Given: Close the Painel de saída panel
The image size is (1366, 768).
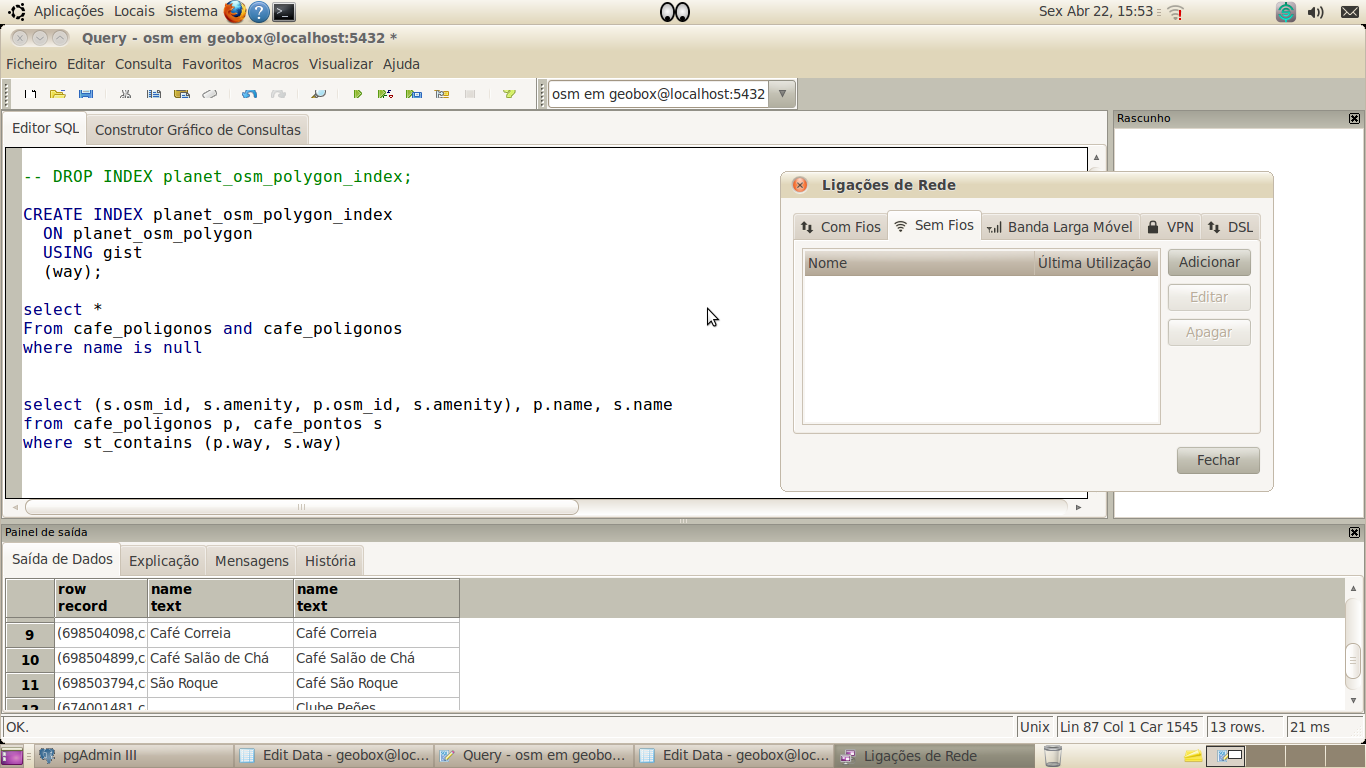Looking at the screenshot, I should (1354, 532).
